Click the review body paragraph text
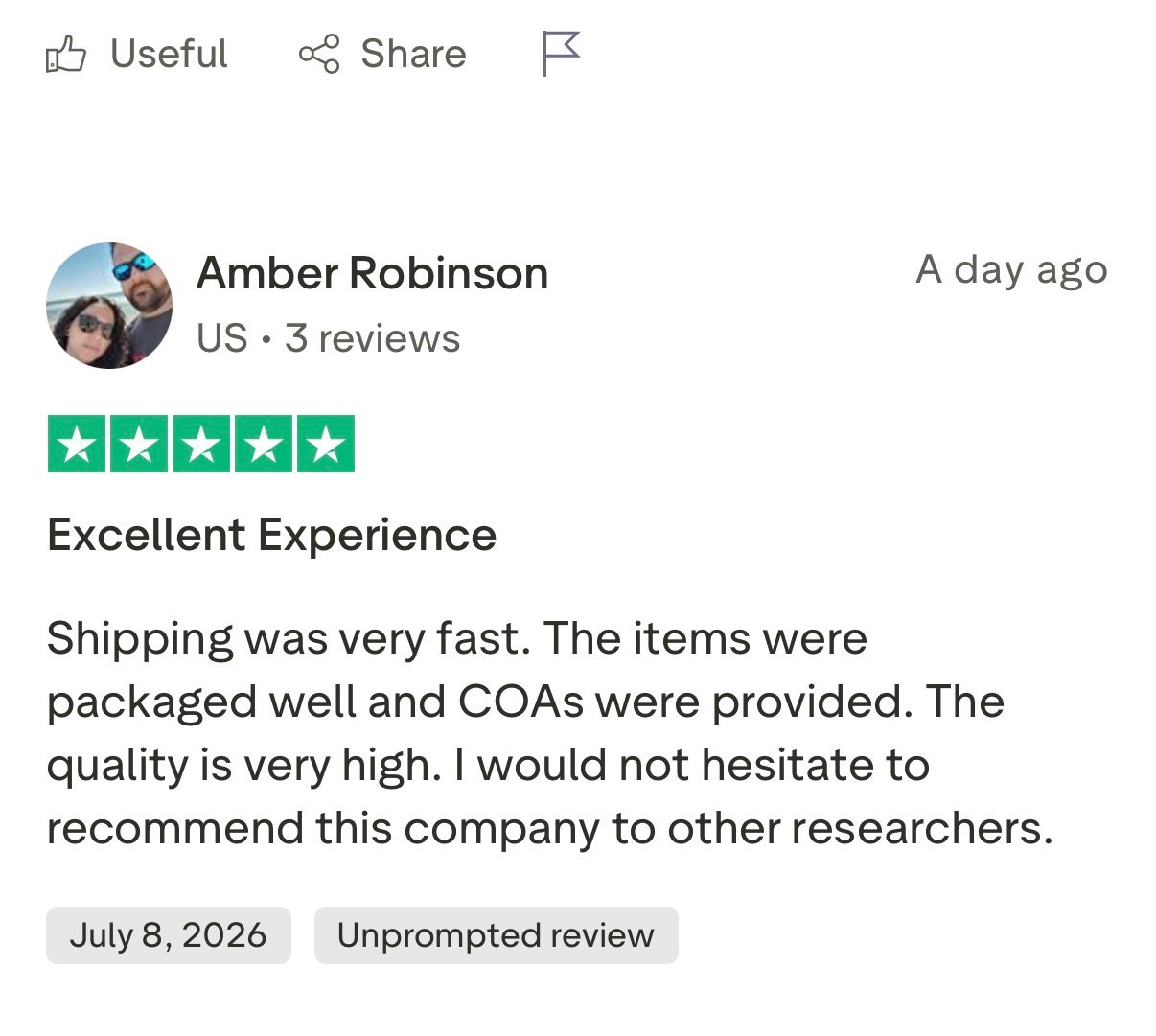Viewport: 1156px width, 1036px height. 550,734
